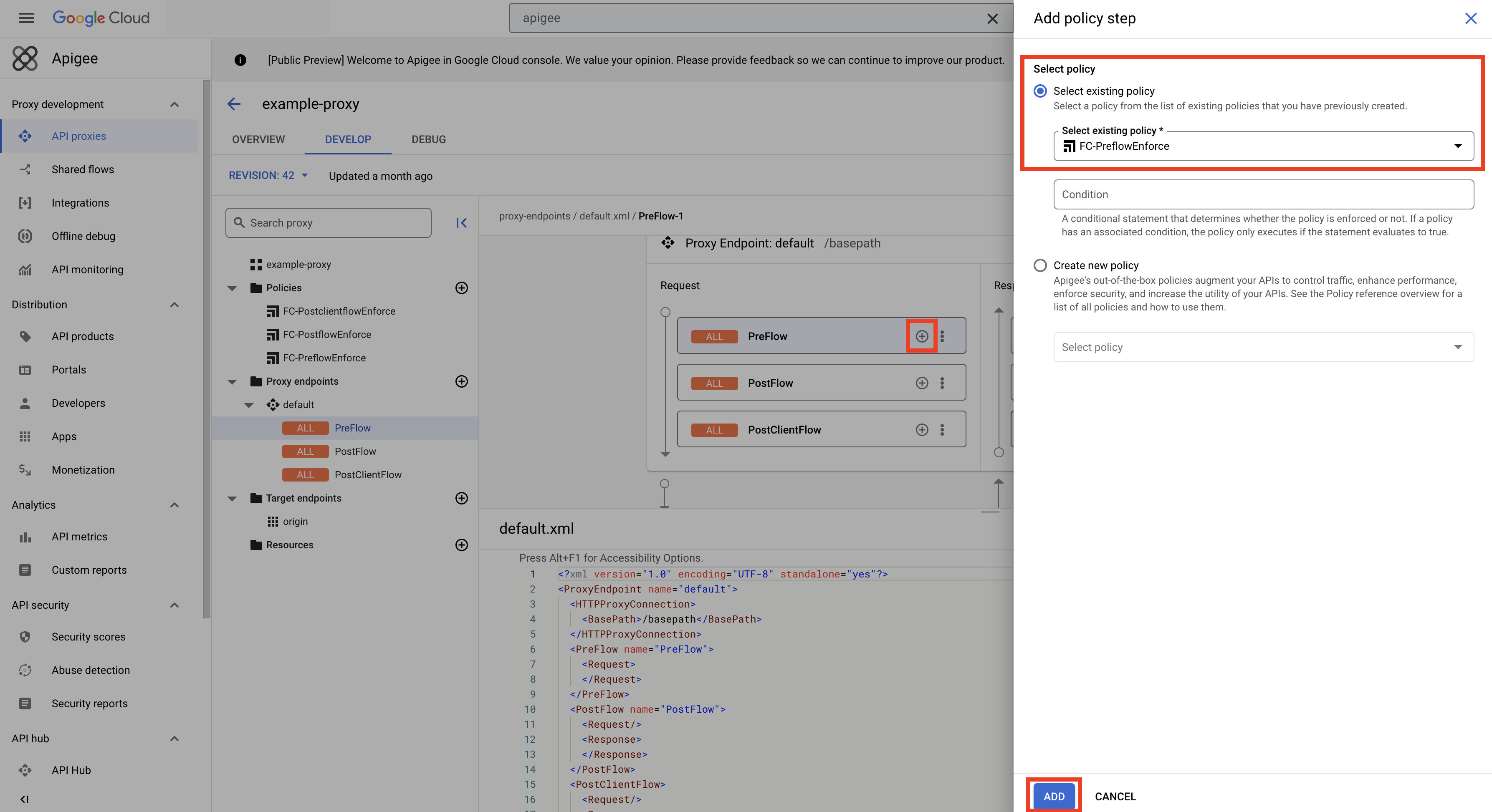Switch to the OVERVIEW tab
The width and height of the screenshot is (1492, 812).
tap(258, 139)
